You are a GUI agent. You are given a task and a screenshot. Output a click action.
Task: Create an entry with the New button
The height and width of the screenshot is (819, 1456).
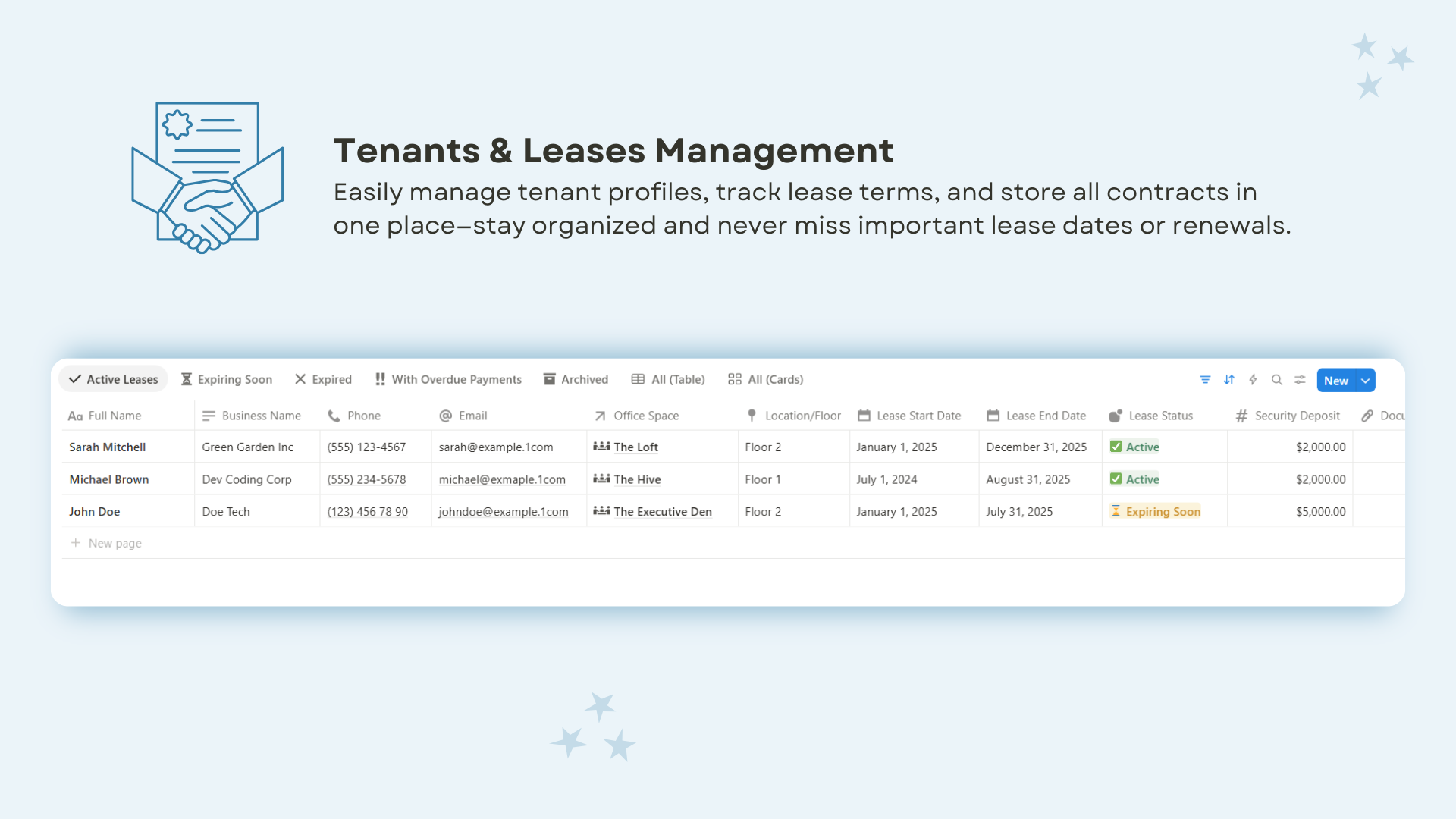[1336, 381]
